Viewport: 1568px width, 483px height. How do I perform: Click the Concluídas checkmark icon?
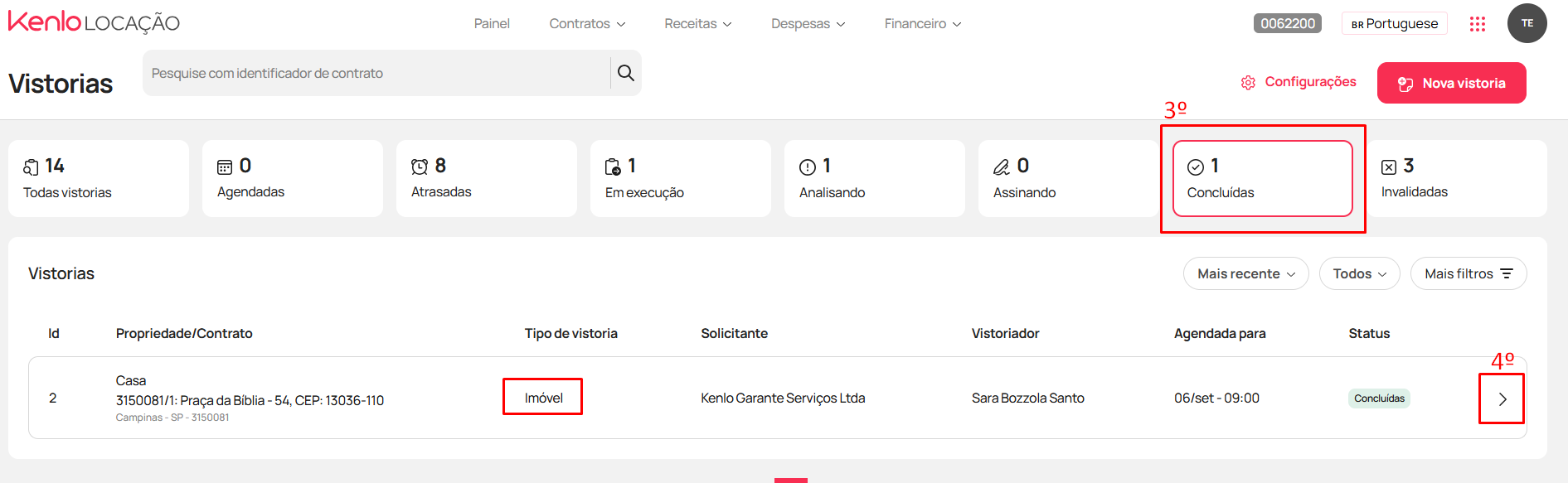tap(1196, 167)
